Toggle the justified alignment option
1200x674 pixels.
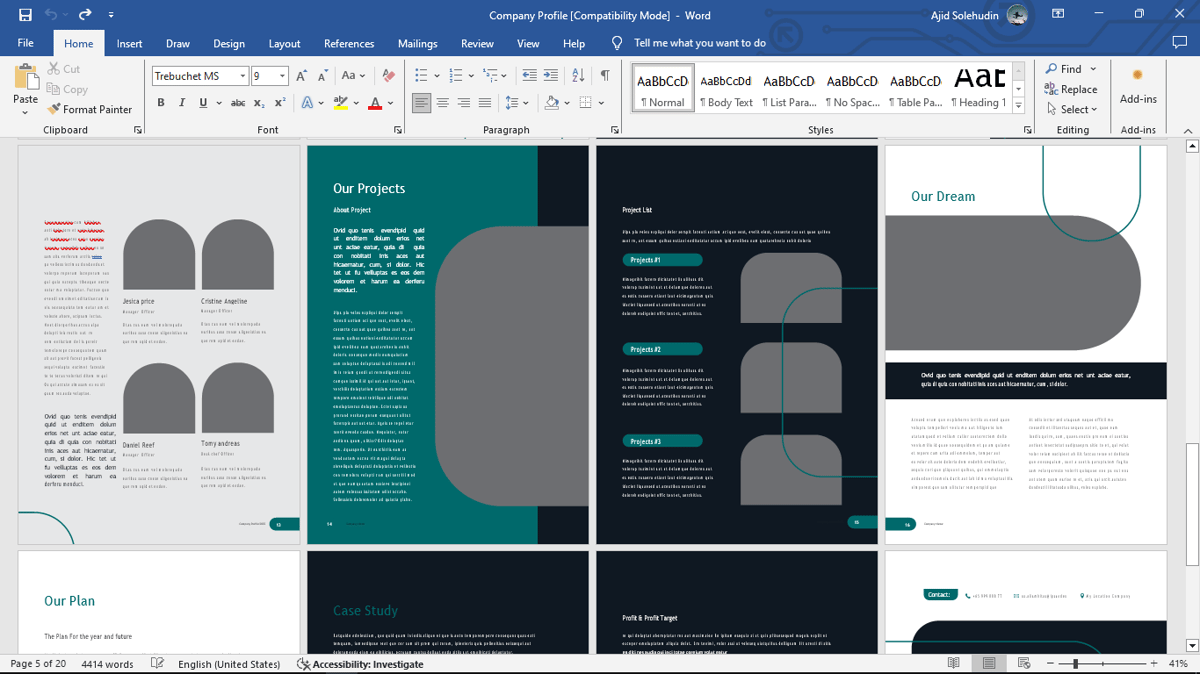pos(484,103)
